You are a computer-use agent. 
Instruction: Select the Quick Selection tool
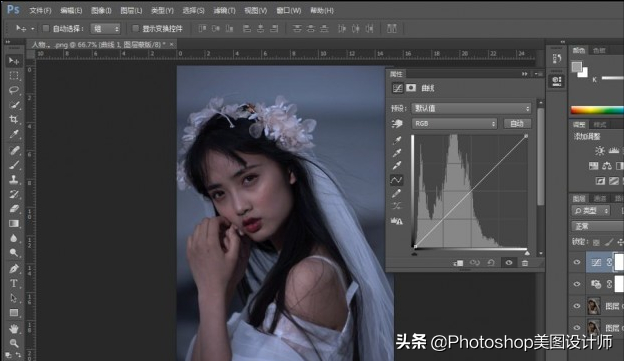click(14, 105)
